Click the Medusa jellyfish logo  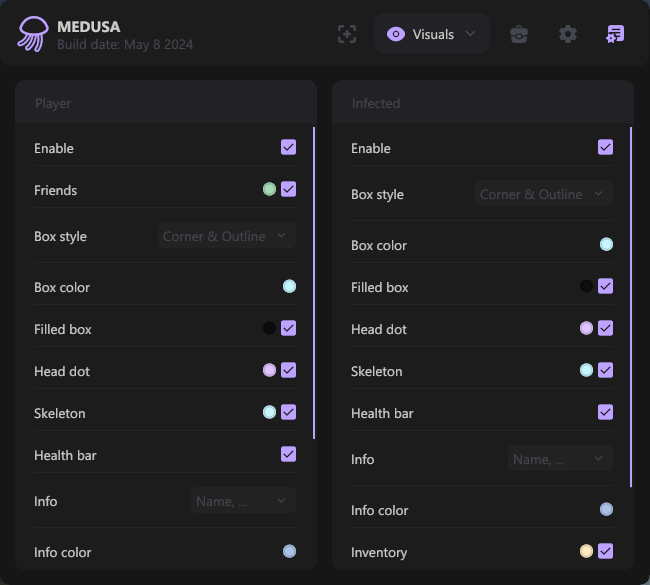click(33, 34)
